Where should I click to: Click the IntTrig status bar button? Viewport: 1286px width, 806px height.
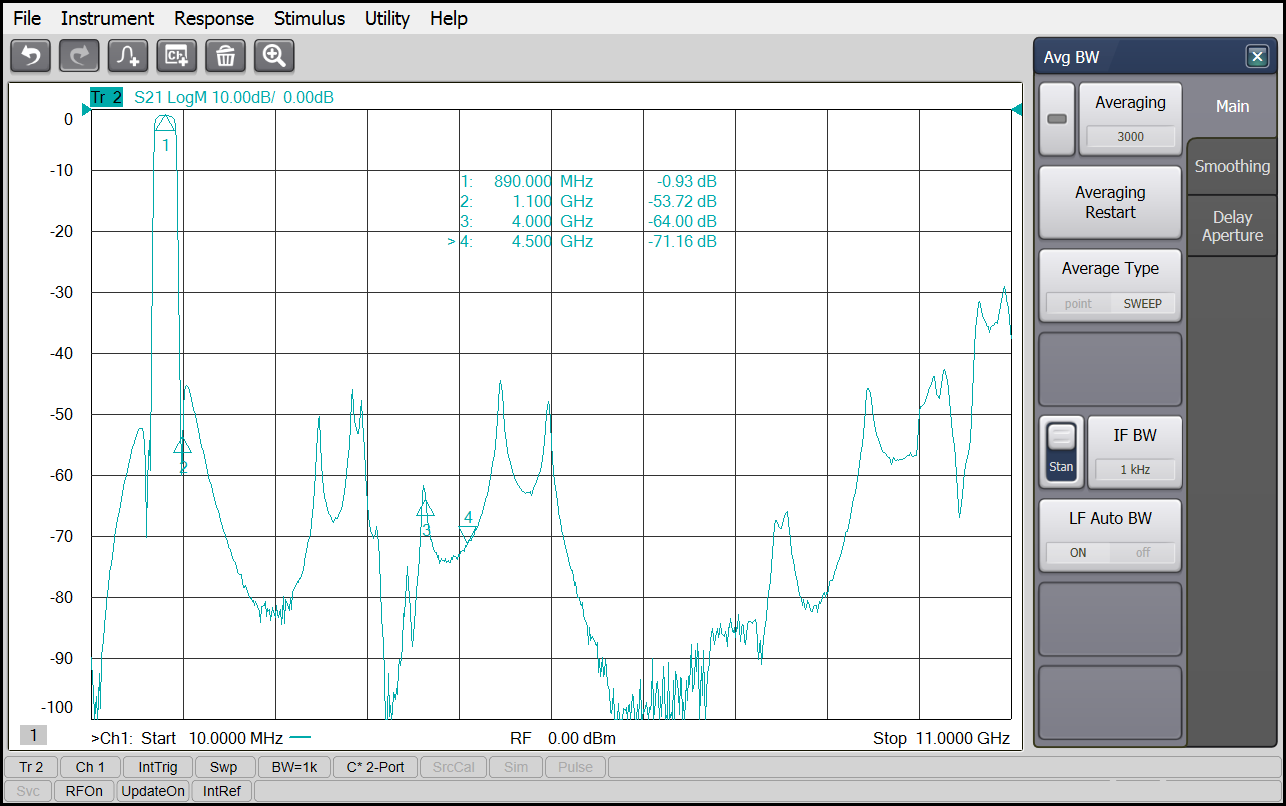(158, 767)
